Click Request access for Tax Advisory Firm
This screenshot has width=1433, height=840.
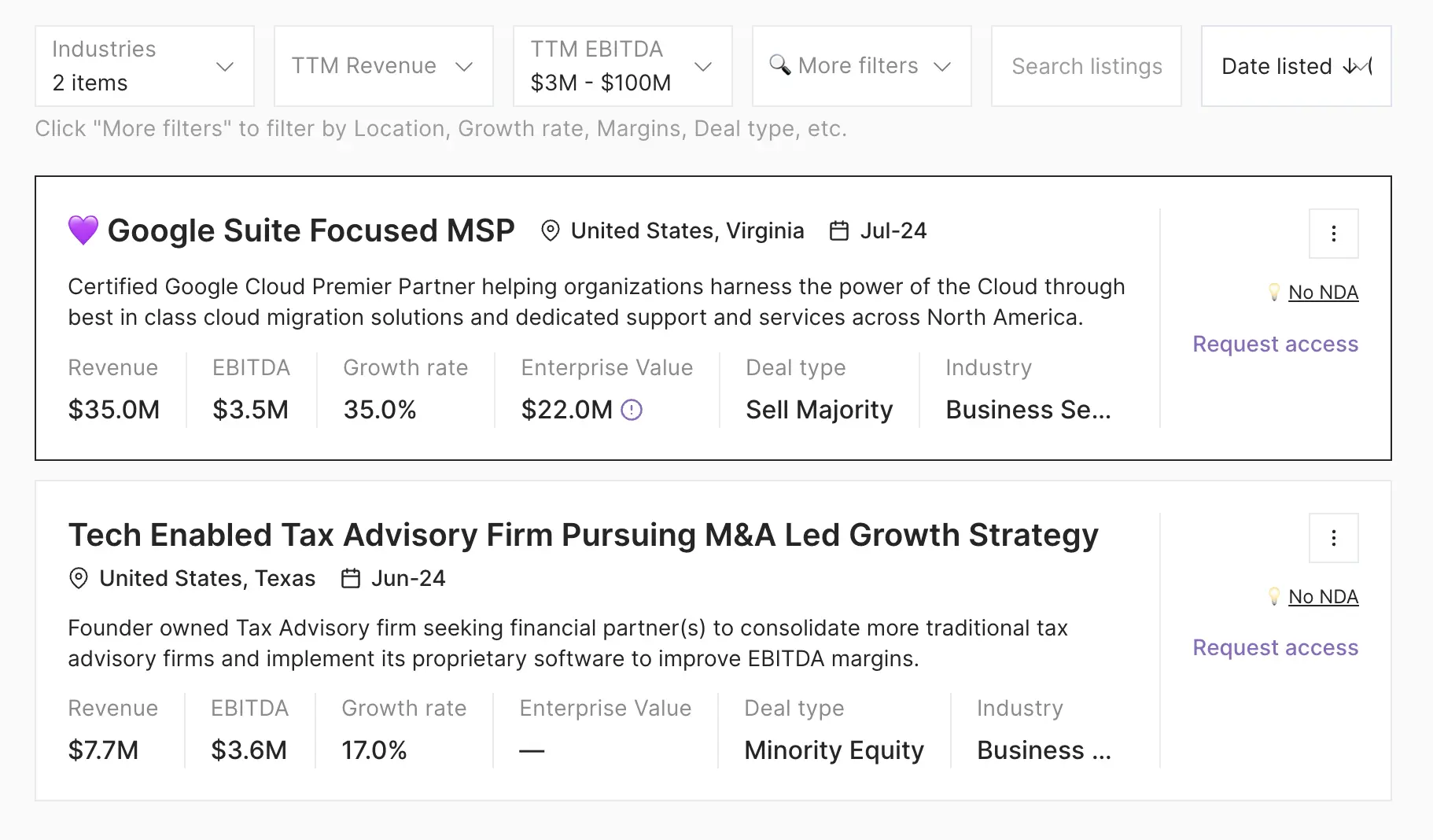point(1275,647)
